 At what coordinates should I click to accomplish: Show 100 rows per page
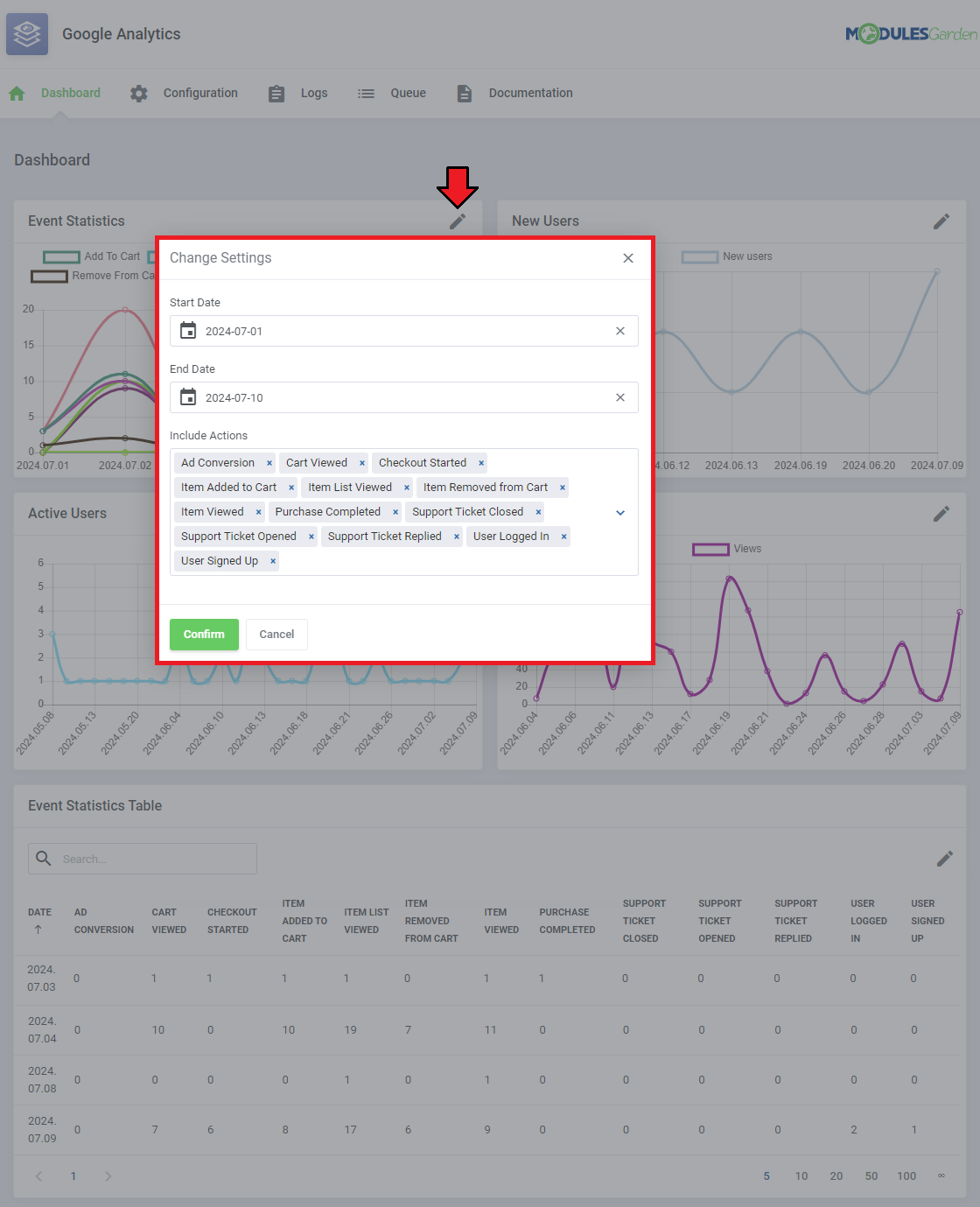[x=906, y=1176]
